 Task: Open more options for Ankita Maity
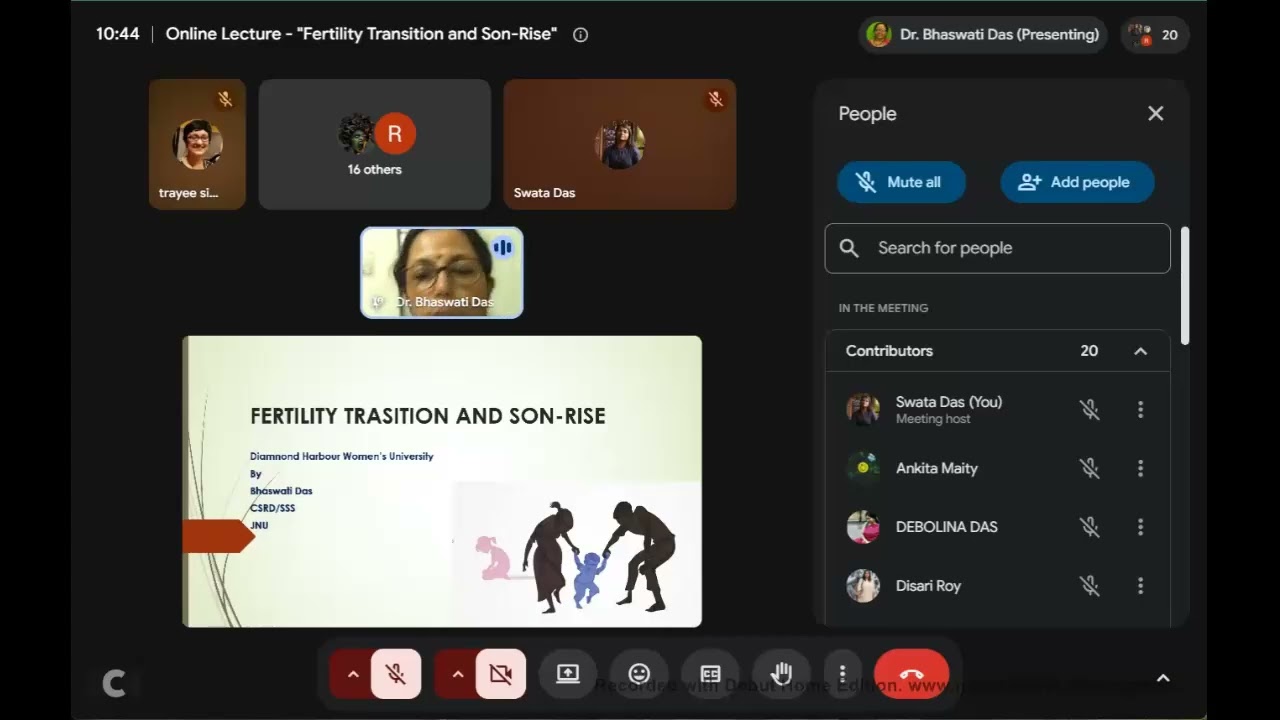coord(1140,468)
